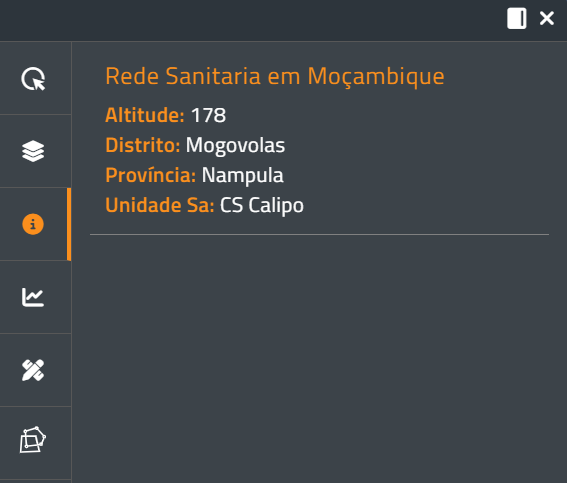Open the layers stack panel
The width and height of the screenshot is (567, 483).
33,151
